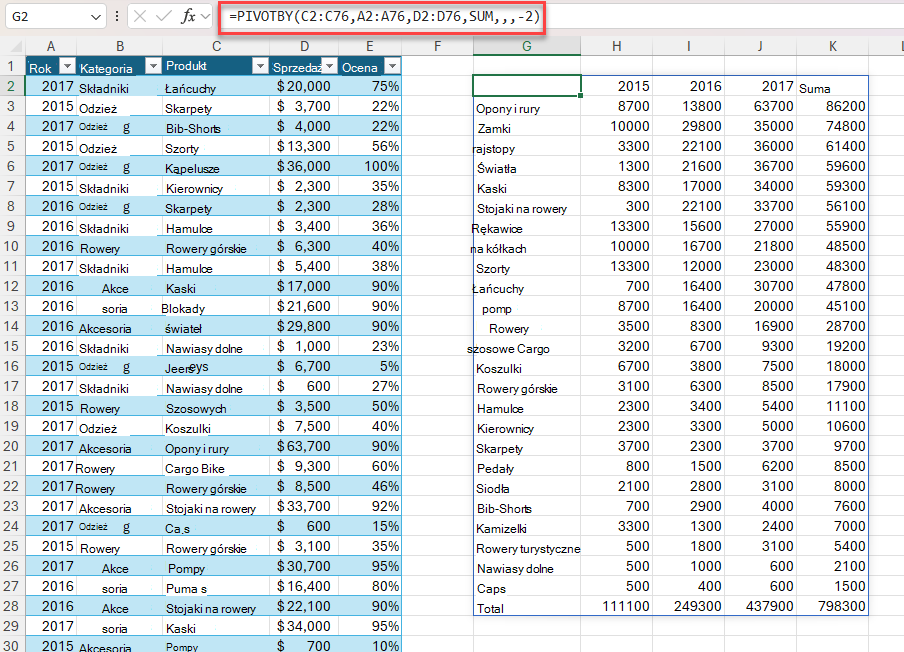Image resolution: width=904 pixels, height=652 pixels.
Task: Select column I header
Action: click(x=688, y=46)
